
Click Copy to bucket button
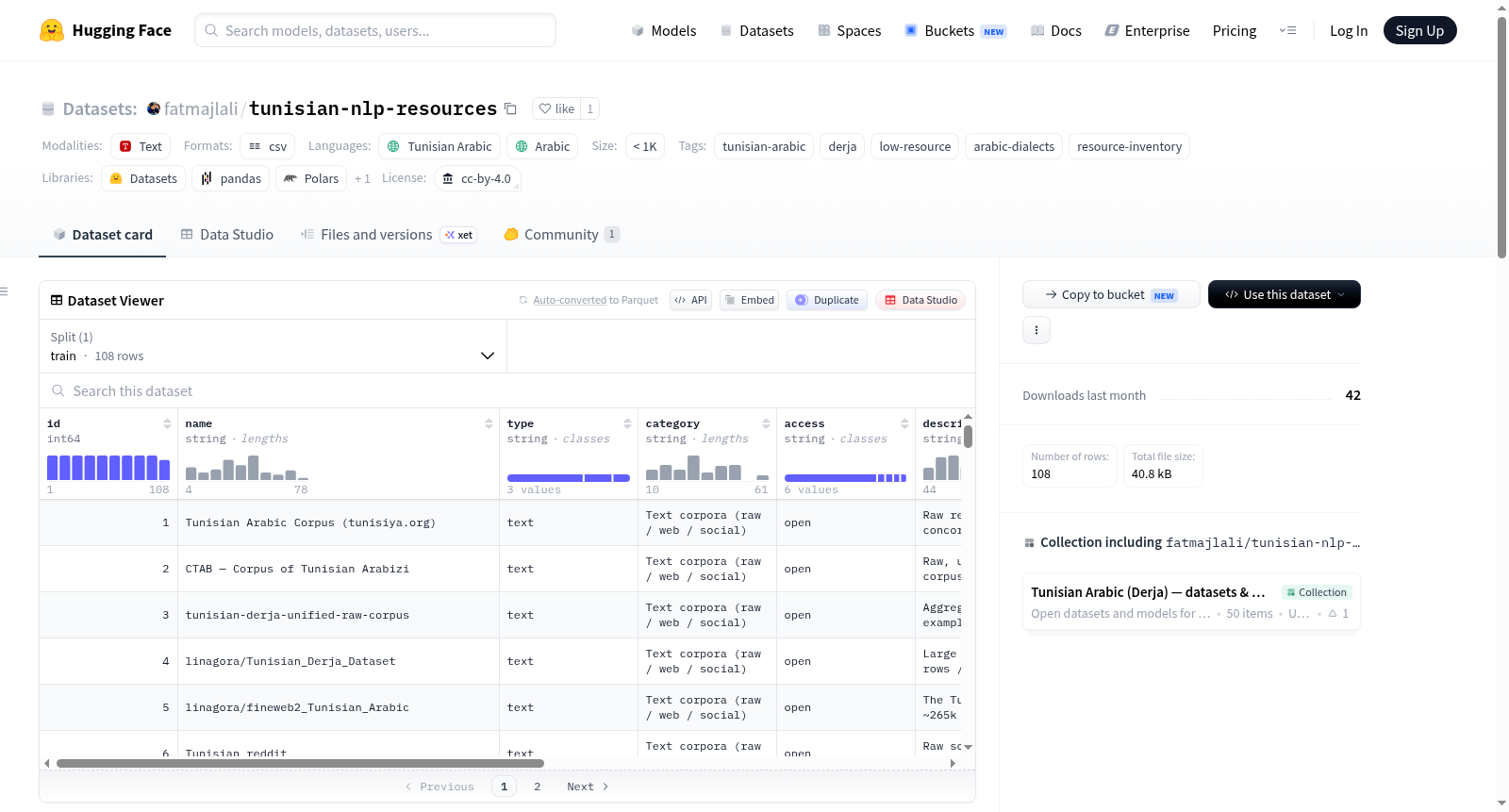(x=1111, y=294)
